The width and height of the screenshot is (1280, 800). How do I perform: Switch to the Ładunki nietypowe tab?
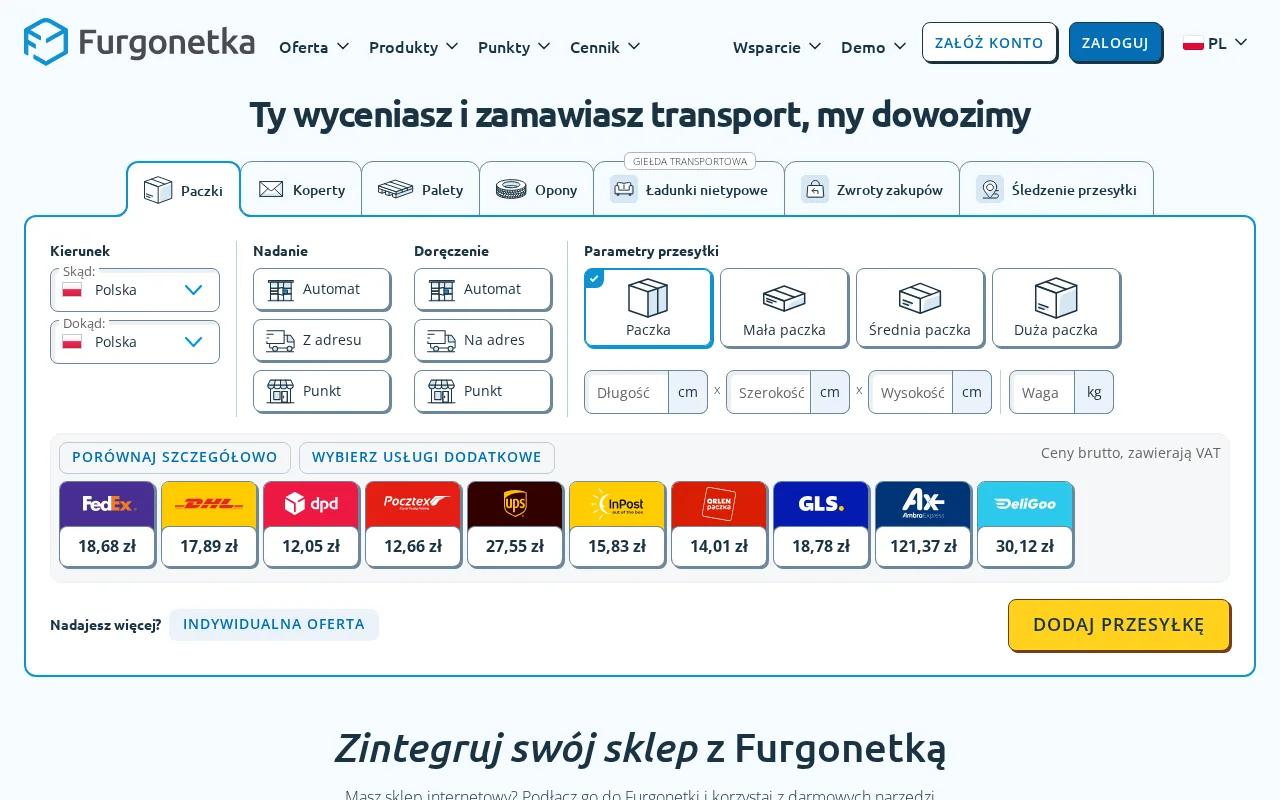[689, 189]
